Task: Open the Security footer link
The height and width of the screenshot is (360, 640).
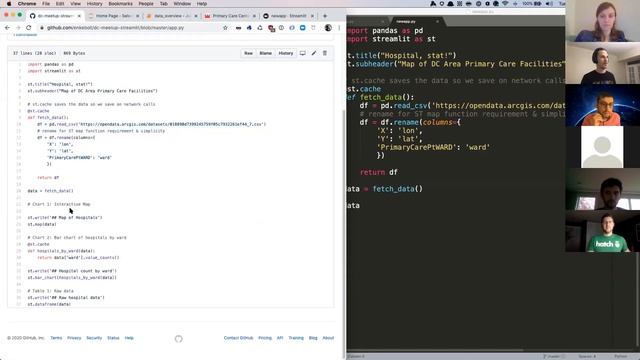Action: click(x=94, y=338)
